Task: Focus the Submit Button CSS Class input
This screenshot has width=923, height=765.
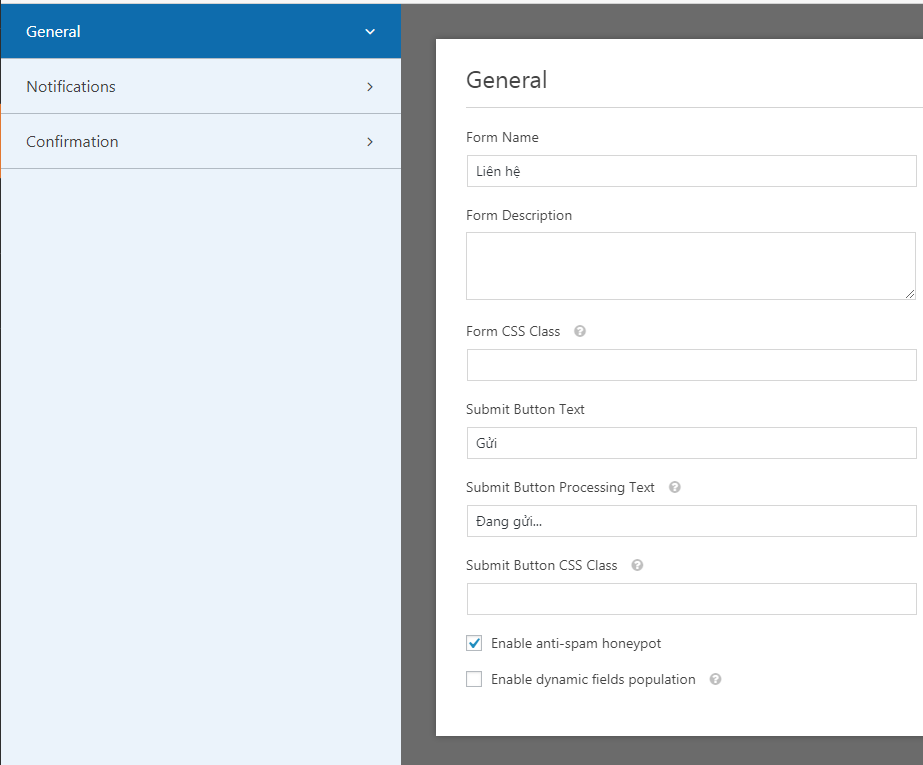Action: [690, 599]
